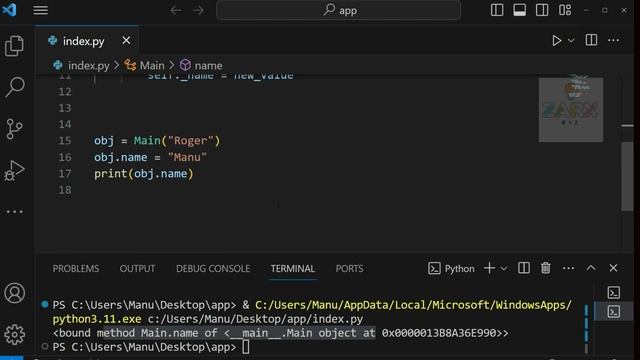The height and width of the screenshot is (360, 640).
Task: Switch to the DEBUG CONSOLE tab
Action: pos(213,269)
